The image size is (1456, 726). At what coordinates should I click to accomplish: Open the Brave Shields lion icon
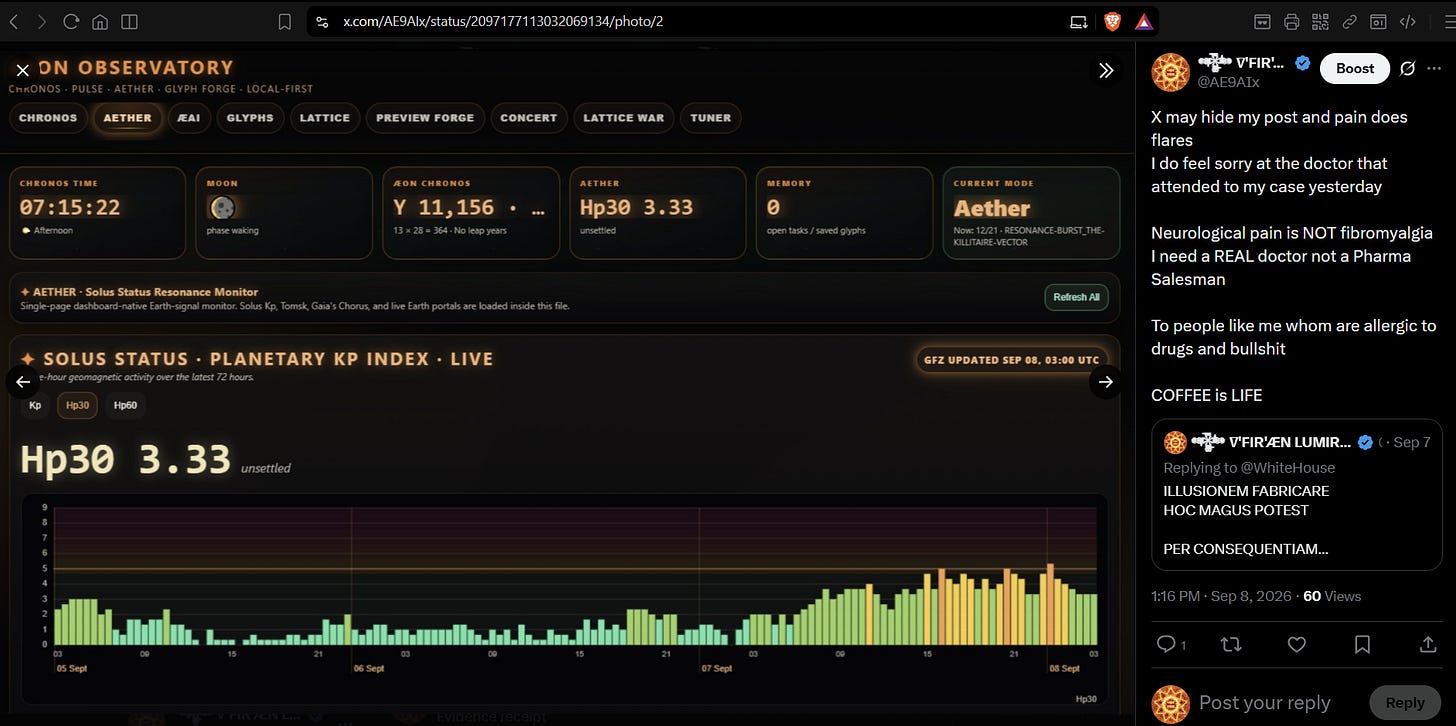click(x=1112, y=21)
